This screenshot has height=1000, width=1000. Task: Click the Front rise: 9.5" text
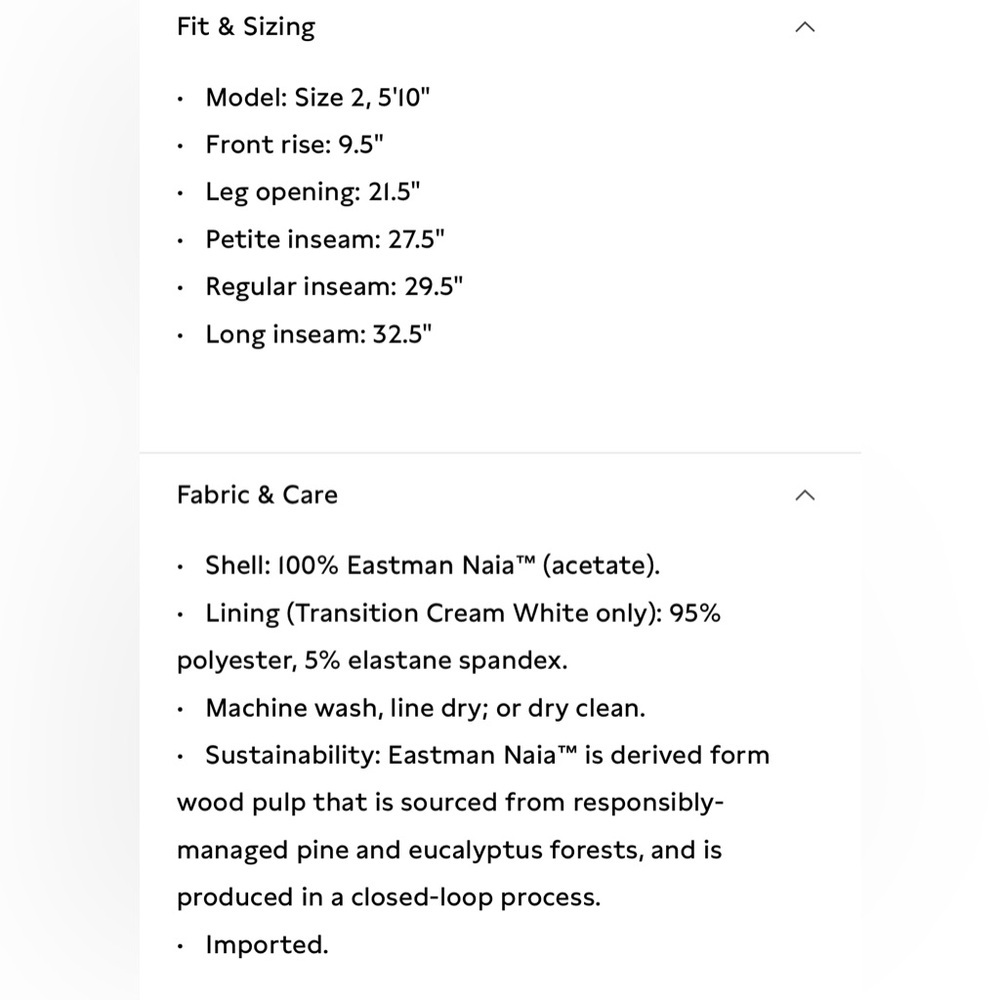(x=294, y=145)
